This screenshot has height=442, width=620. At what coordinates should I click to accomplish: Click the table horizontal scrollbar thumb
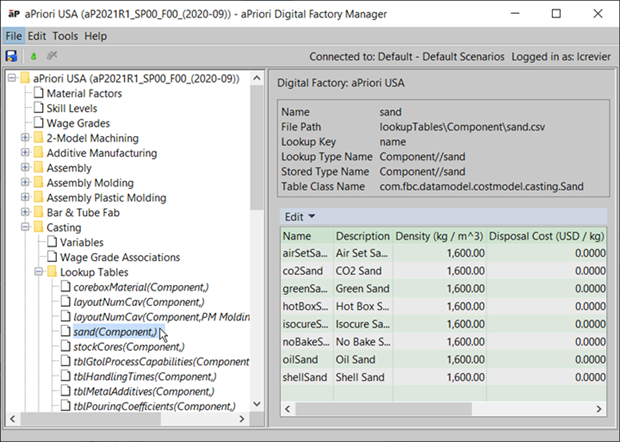coord(383,409)
